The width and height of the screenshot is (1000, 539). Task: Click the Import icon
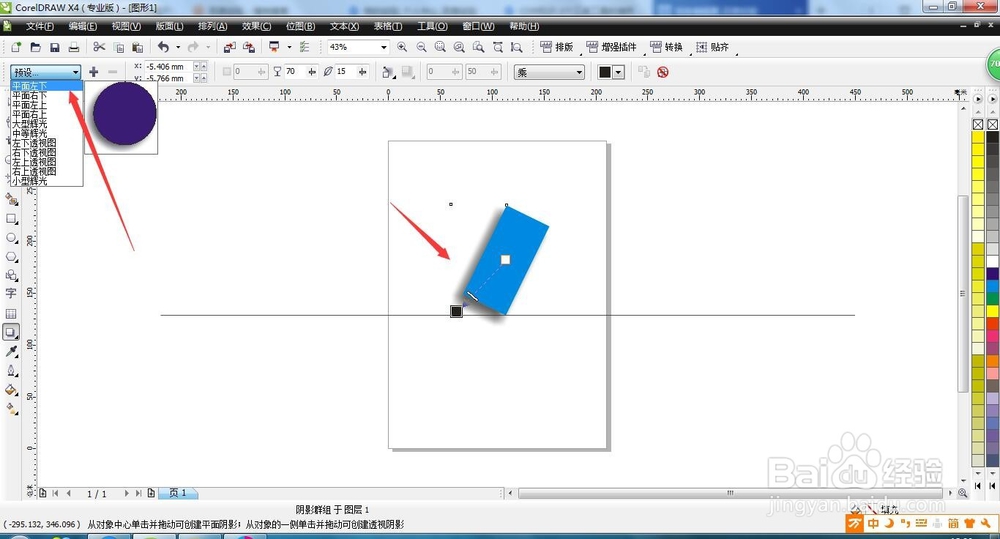pos(230,47)
